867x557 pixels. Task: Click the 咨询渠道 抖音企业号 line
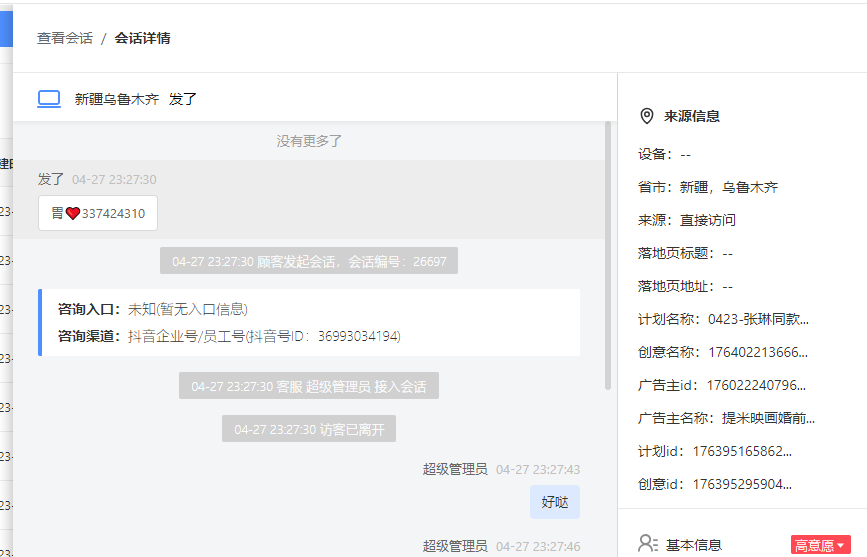pyautogui.click(x=229, y=336)
